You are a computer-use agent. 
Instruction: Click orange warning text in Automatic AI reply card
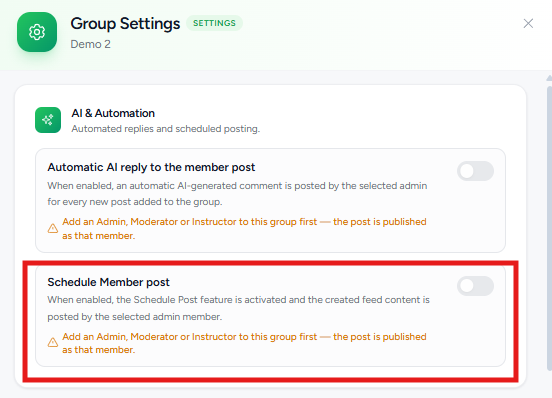244,229
